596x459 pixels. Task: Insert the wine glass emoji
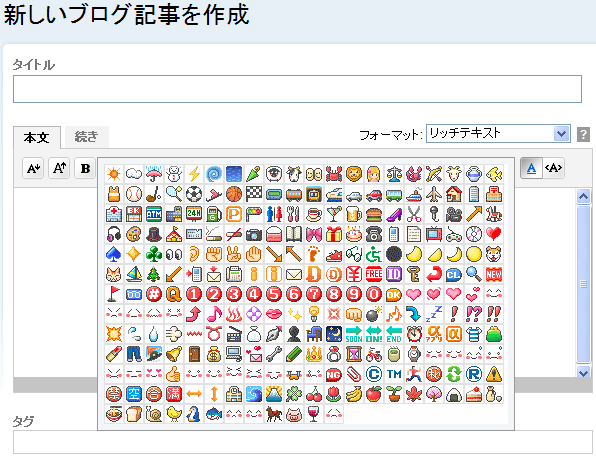pos(314,414)
